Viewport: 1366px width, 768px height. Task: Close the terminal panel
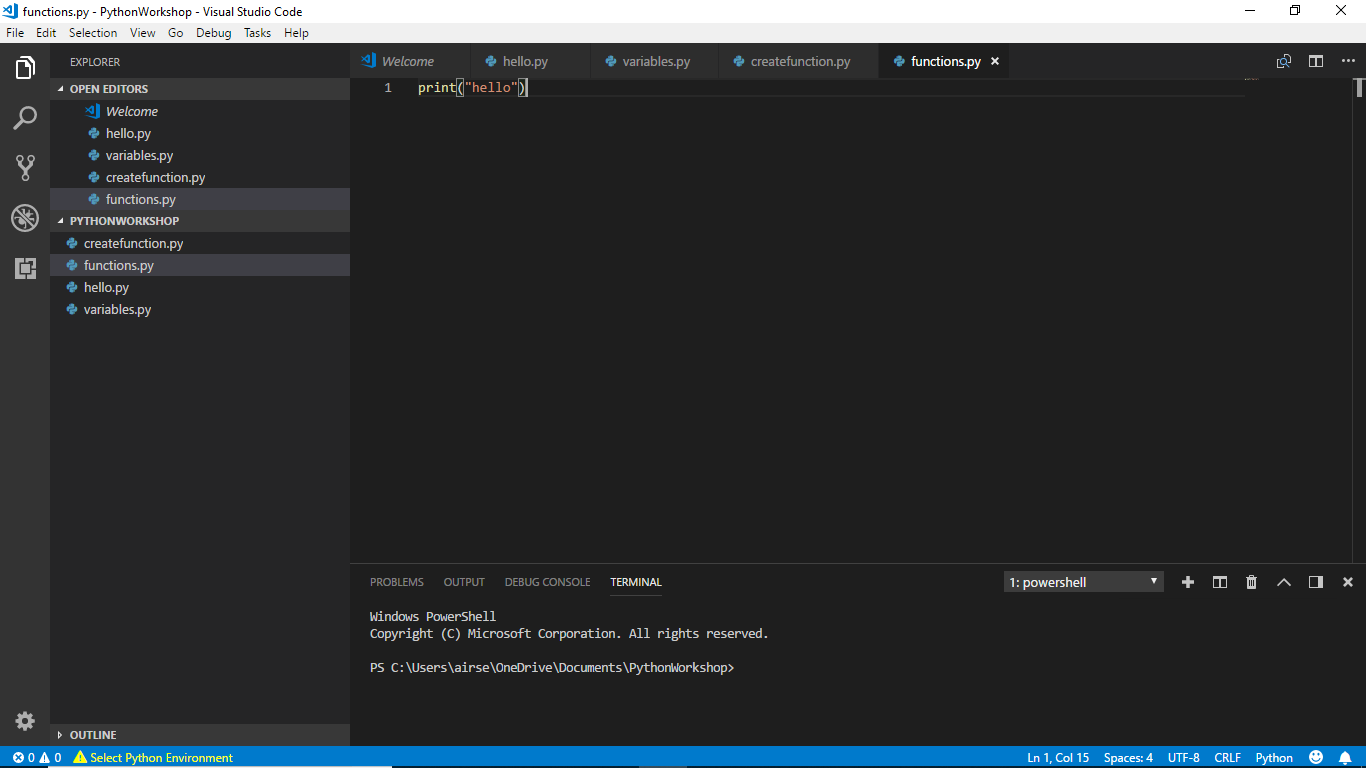coord(1348,582)
